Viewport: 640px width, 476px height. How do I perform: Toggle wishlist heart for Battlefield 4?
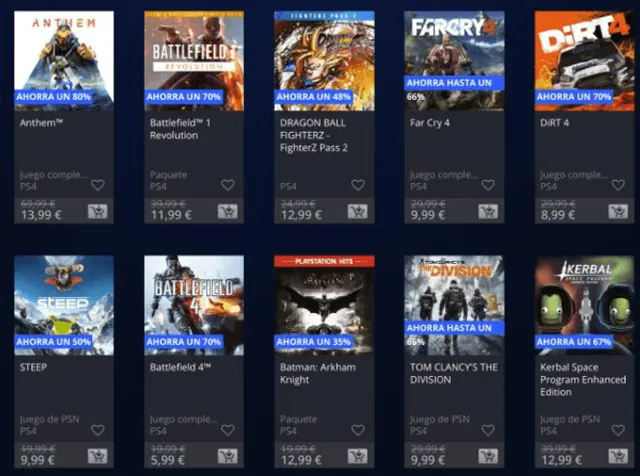pyautogui.click(x=228, y=430)
